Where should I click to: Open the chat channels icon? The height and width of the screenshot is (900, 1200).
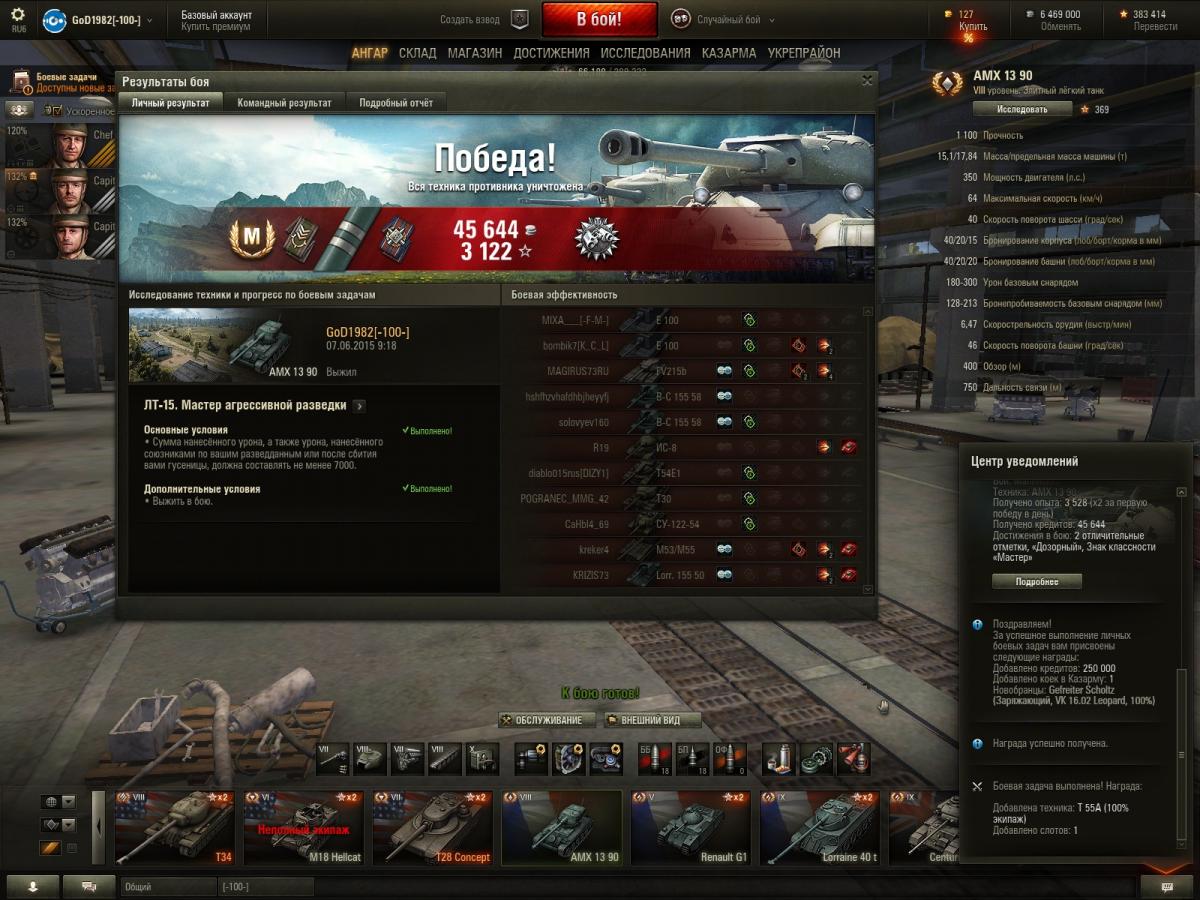(89, 886)
